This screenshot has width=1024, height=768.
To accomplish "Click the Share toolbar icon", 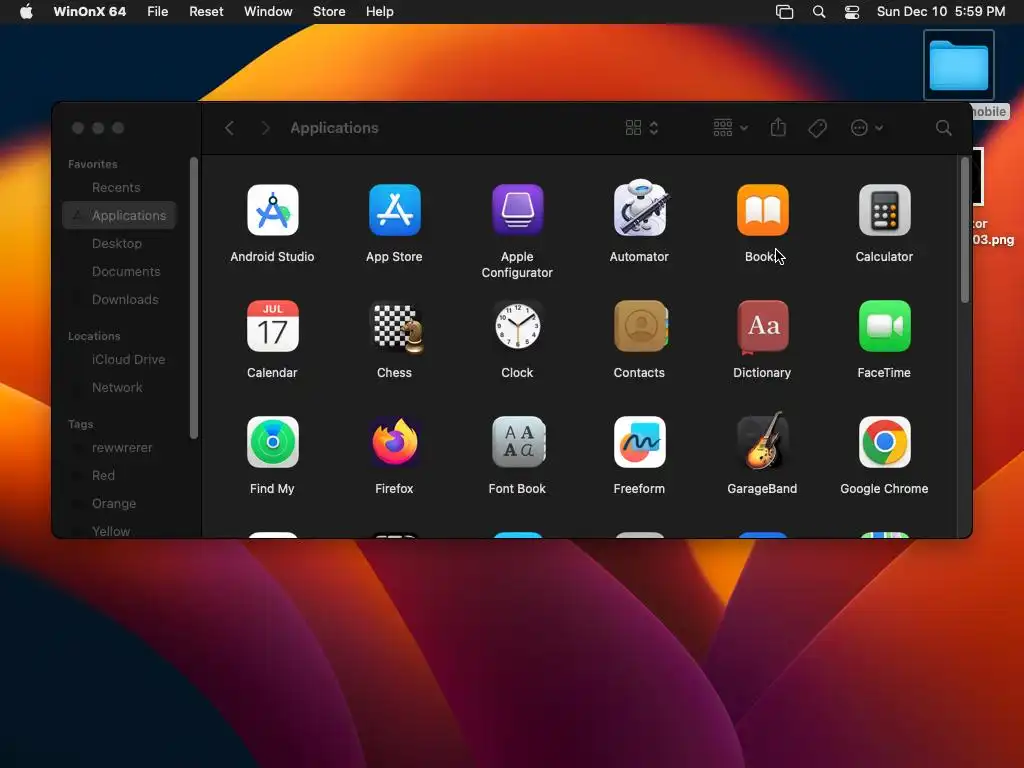I will (x=778, y=127).
